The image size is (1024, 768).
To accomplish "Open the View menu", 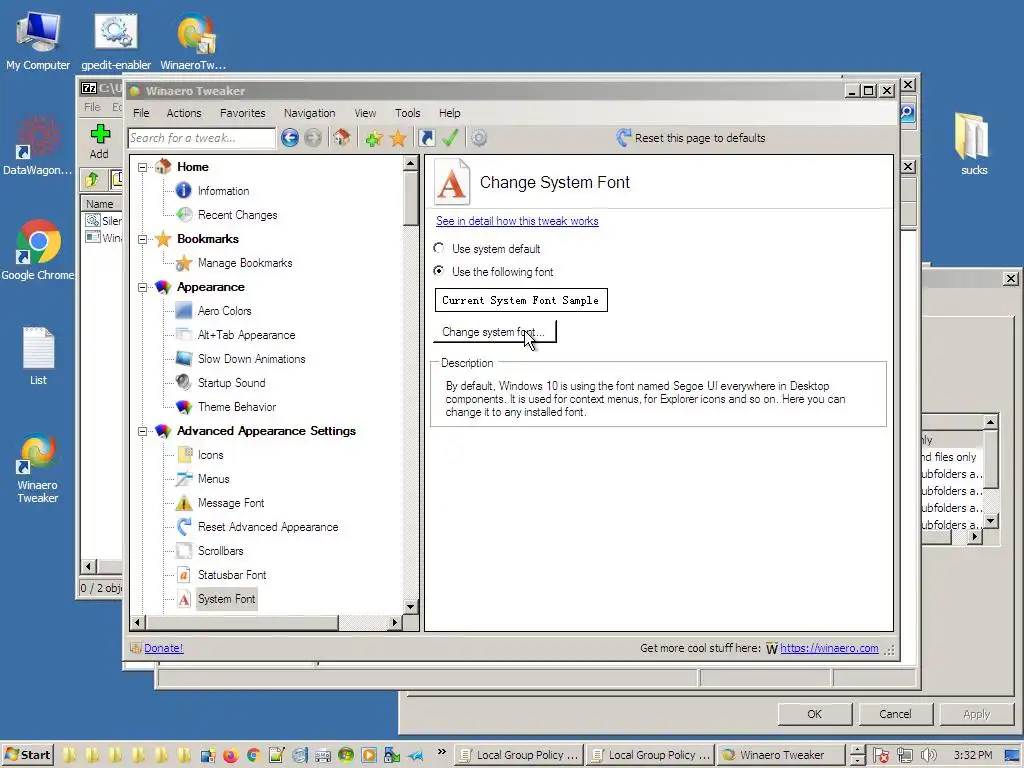I will 365,113.
